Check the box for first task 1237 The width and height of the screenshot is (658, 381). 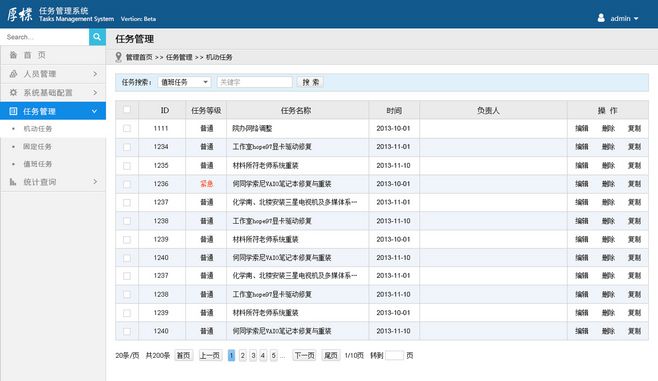tap(127, 203)
